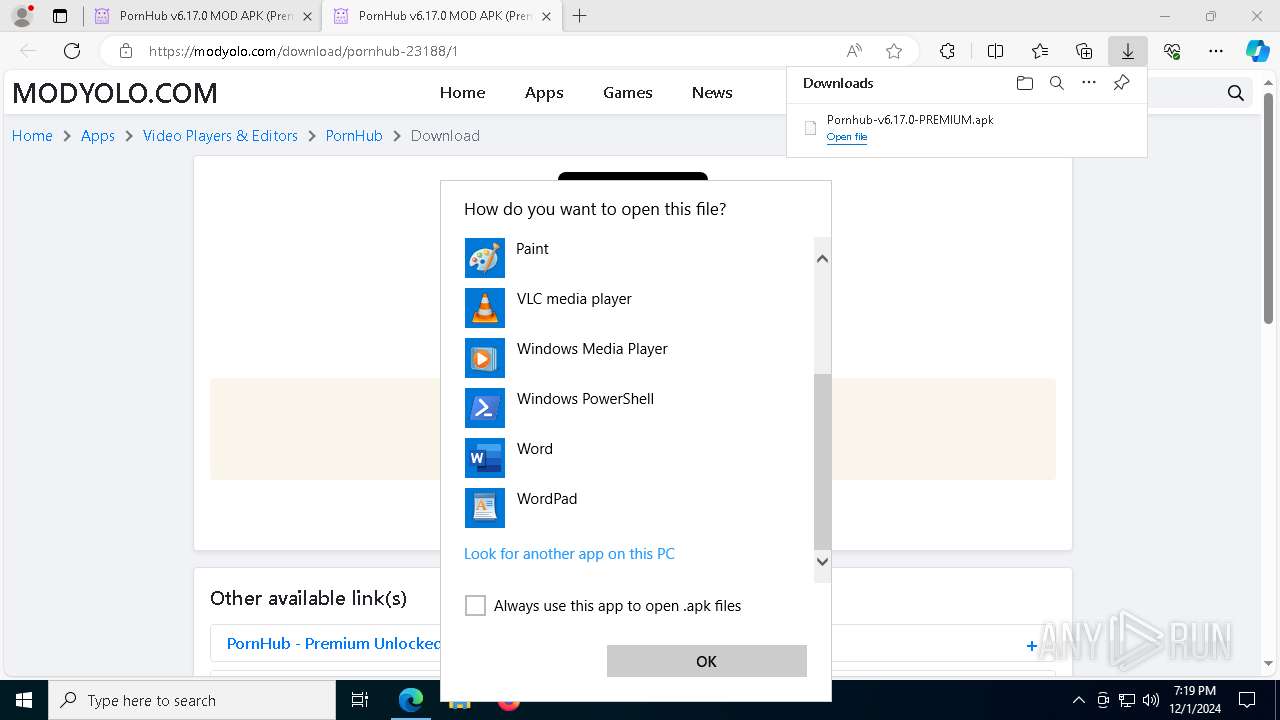Open the Games menu item
This screenshot has height=720, width=1280.
(628, 92)
